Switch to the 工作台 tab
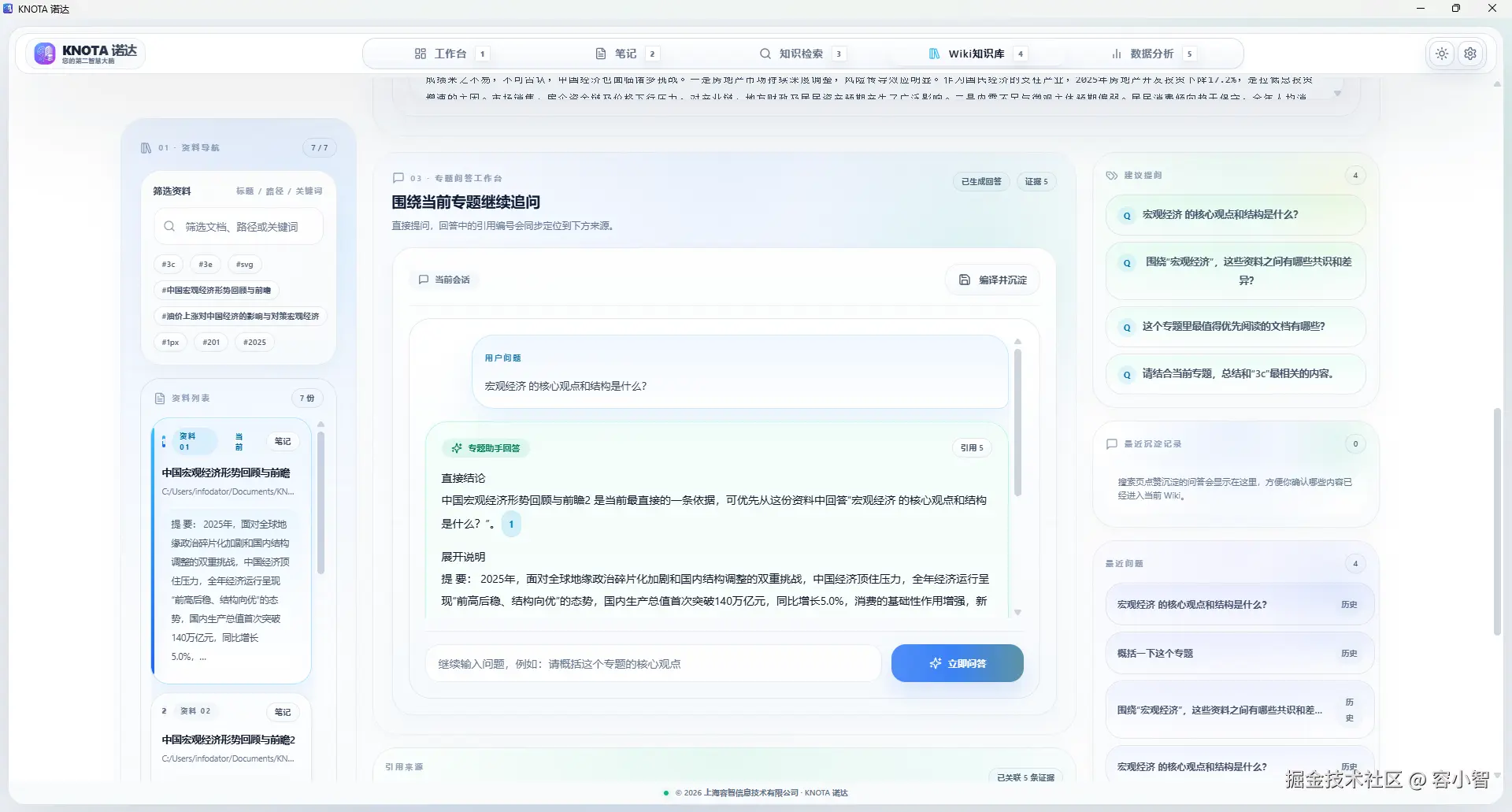1512x812 pixels. point(450,53)
